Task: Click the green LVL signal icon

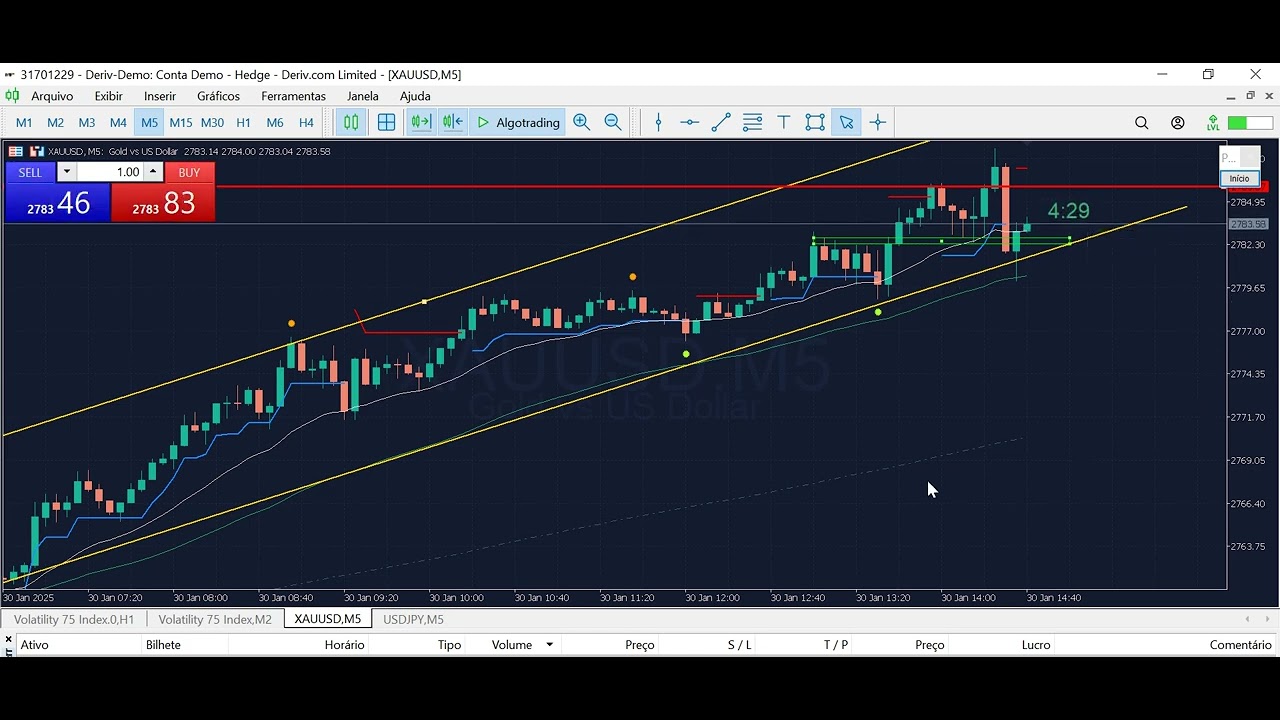Action: click(1213, 123)
